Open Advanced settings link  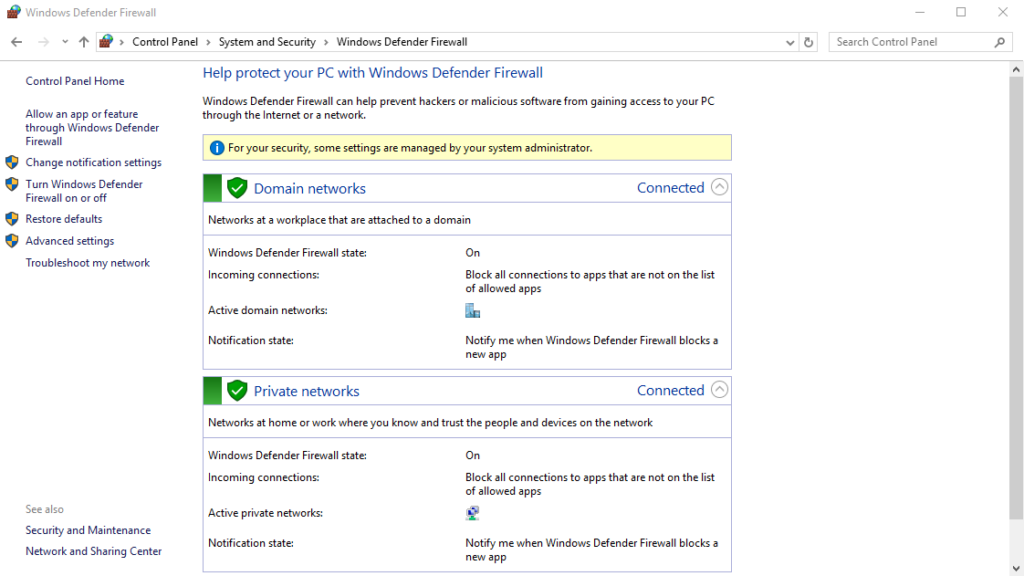point(70,241)
